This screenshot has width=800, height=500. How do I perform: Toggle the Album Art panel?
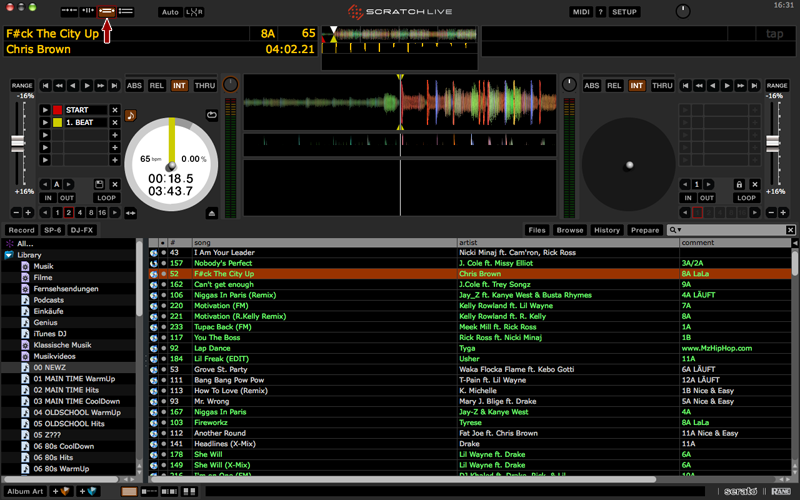[24, 491]
